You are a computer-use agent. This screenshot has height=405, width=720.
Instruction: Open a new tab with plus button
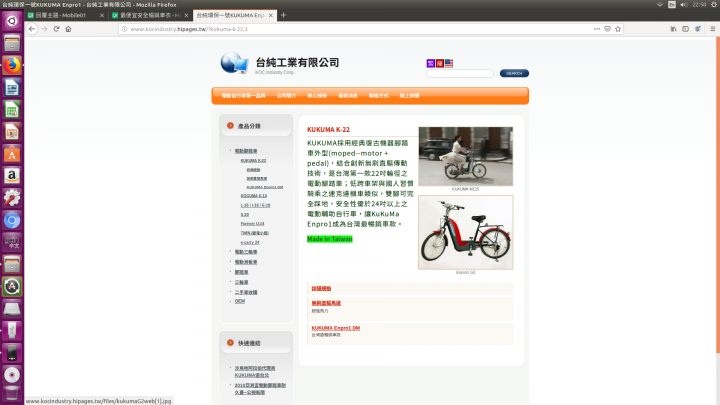click(x=283, y=15)
